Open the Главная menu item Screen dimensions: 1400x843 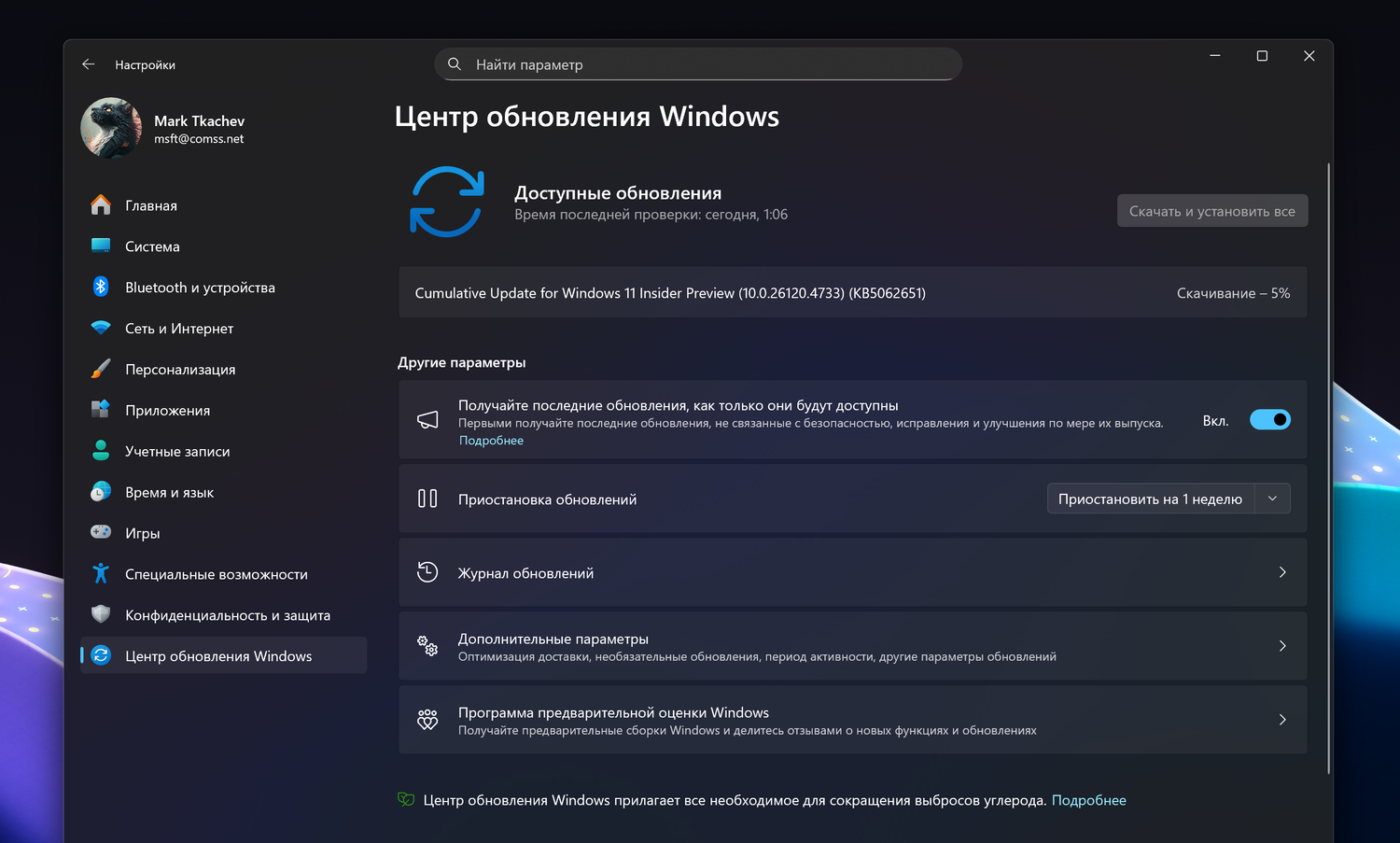click(224, 205)
